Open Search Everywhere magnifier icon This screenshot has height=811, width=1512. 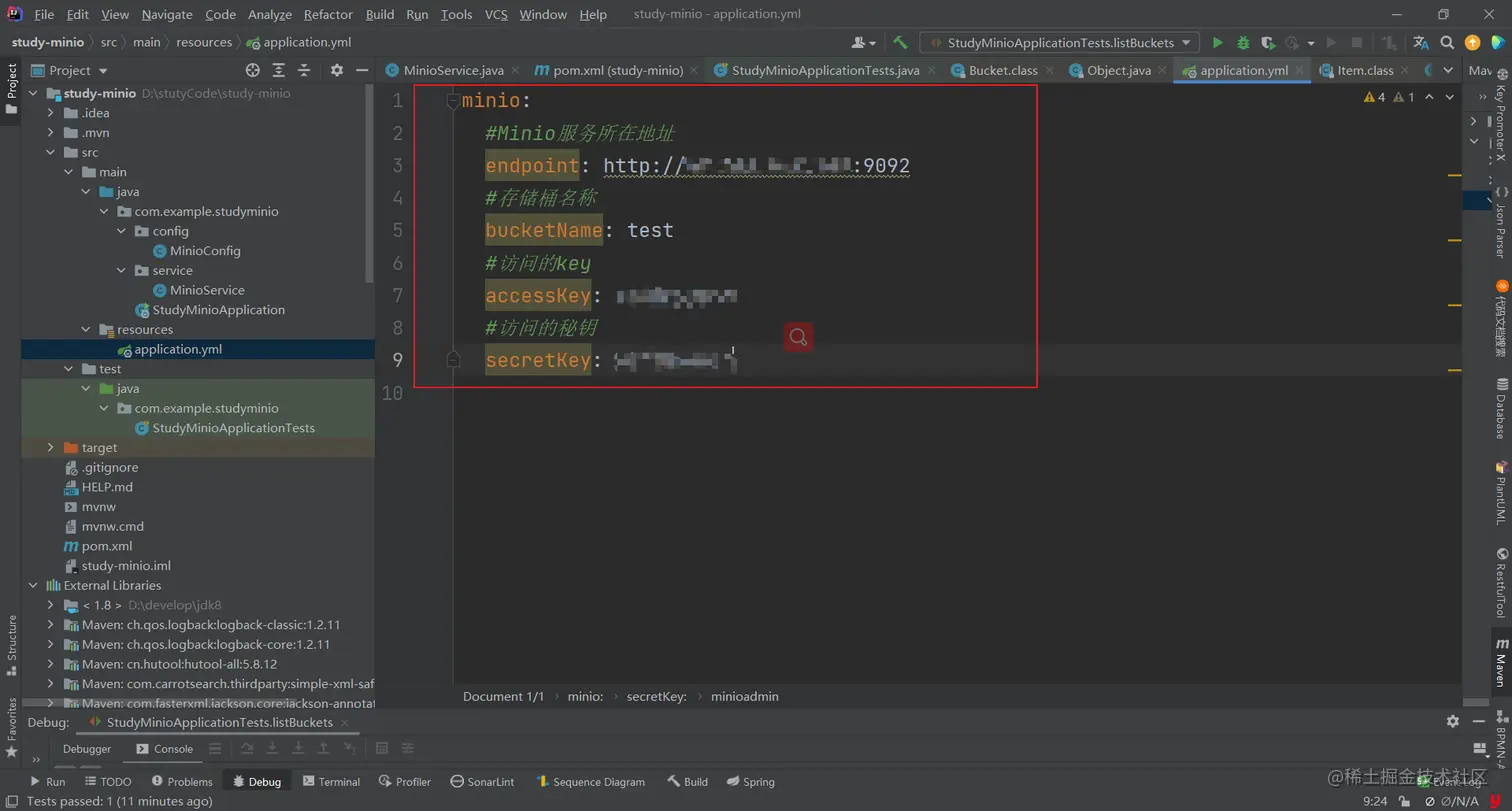[x=1447, y=43]
